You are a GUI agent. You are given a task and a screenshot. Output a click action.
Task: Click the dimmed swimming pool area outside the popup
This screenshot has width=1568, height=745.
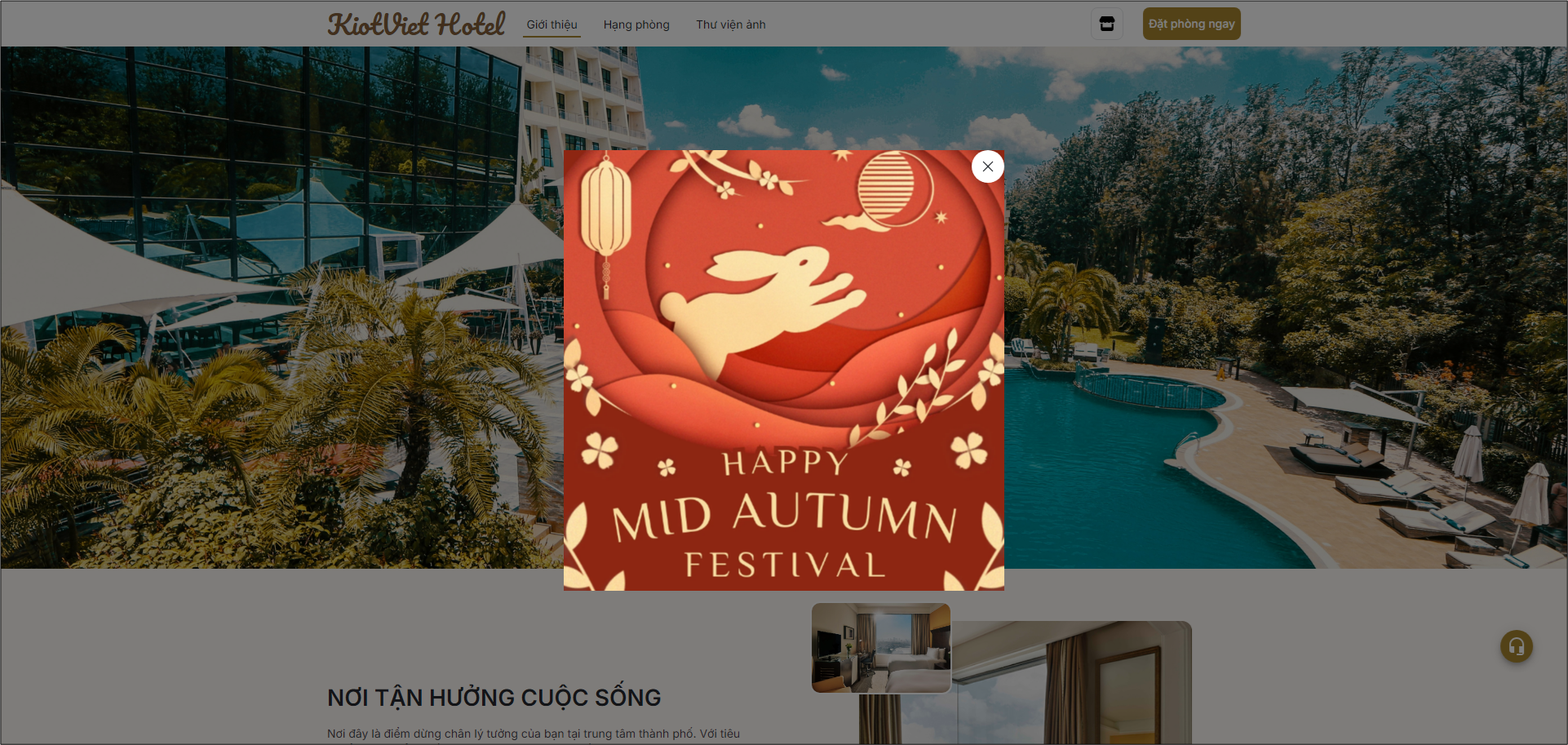(x=1142, y=457)
